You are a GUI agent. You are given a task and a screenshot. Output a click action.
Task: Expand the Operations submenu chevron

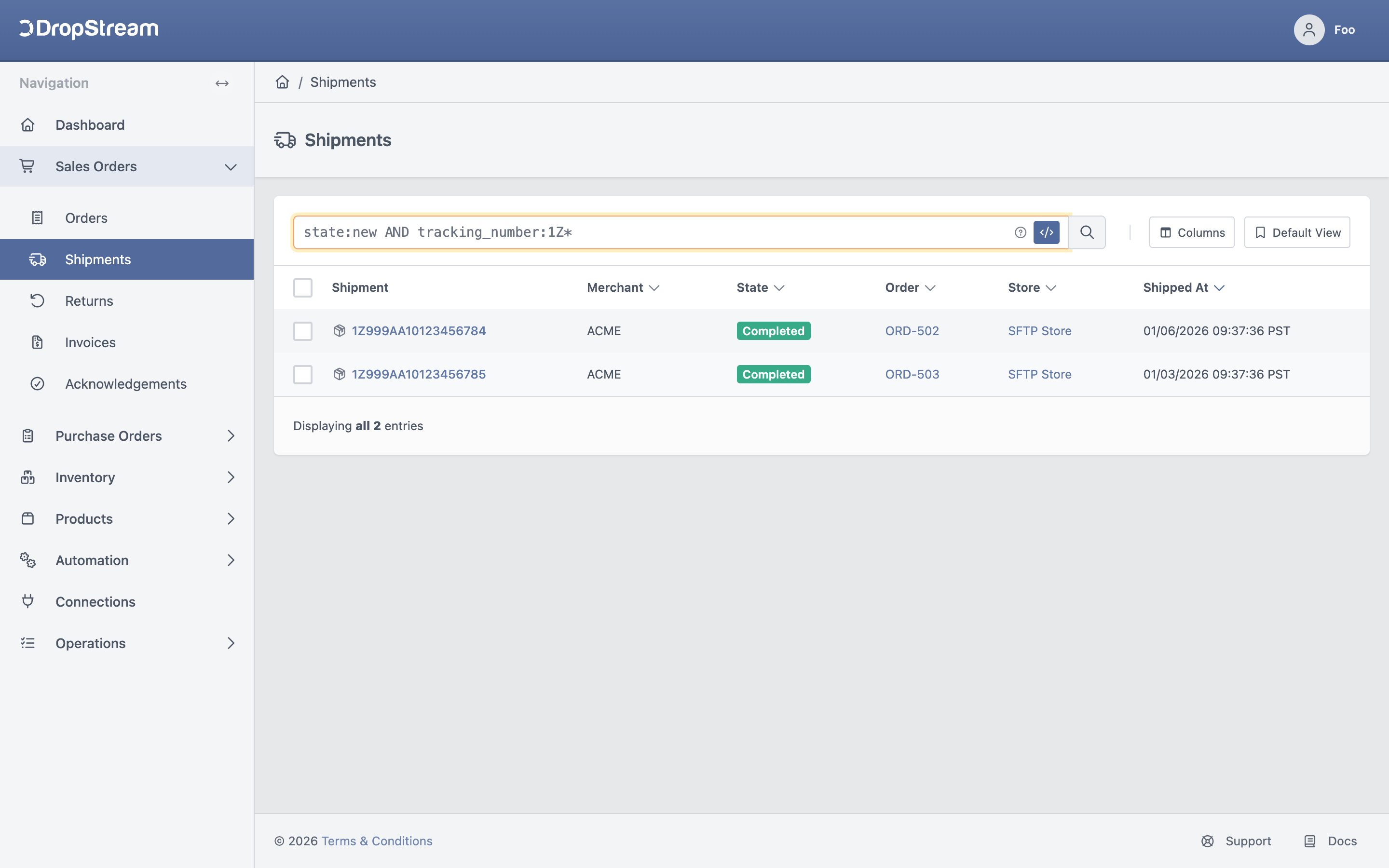click(231, 643)
